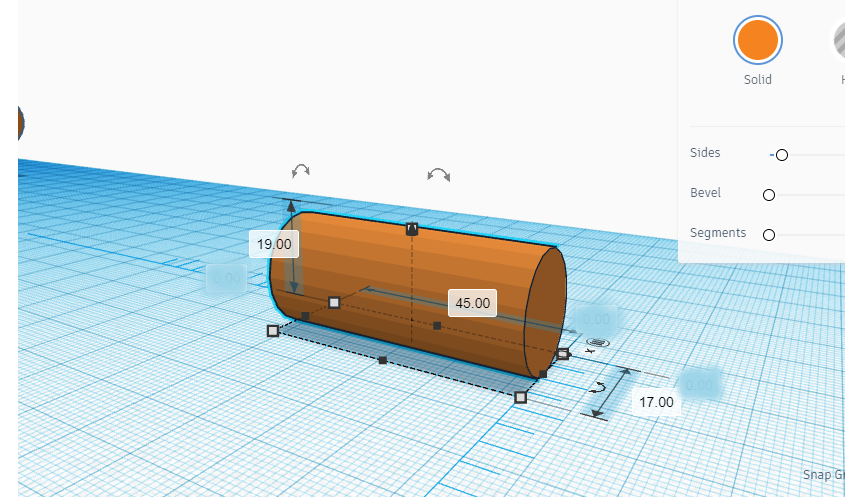Edit the 45.00 length dimension field

[x=472, y=303]
